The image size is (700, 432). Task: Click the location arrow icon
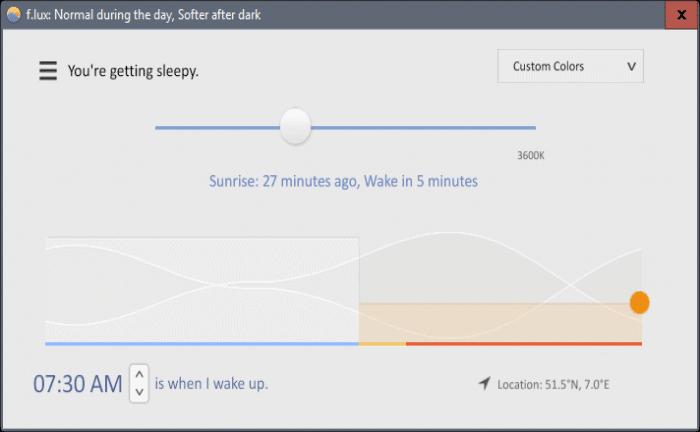coord(484,383)
